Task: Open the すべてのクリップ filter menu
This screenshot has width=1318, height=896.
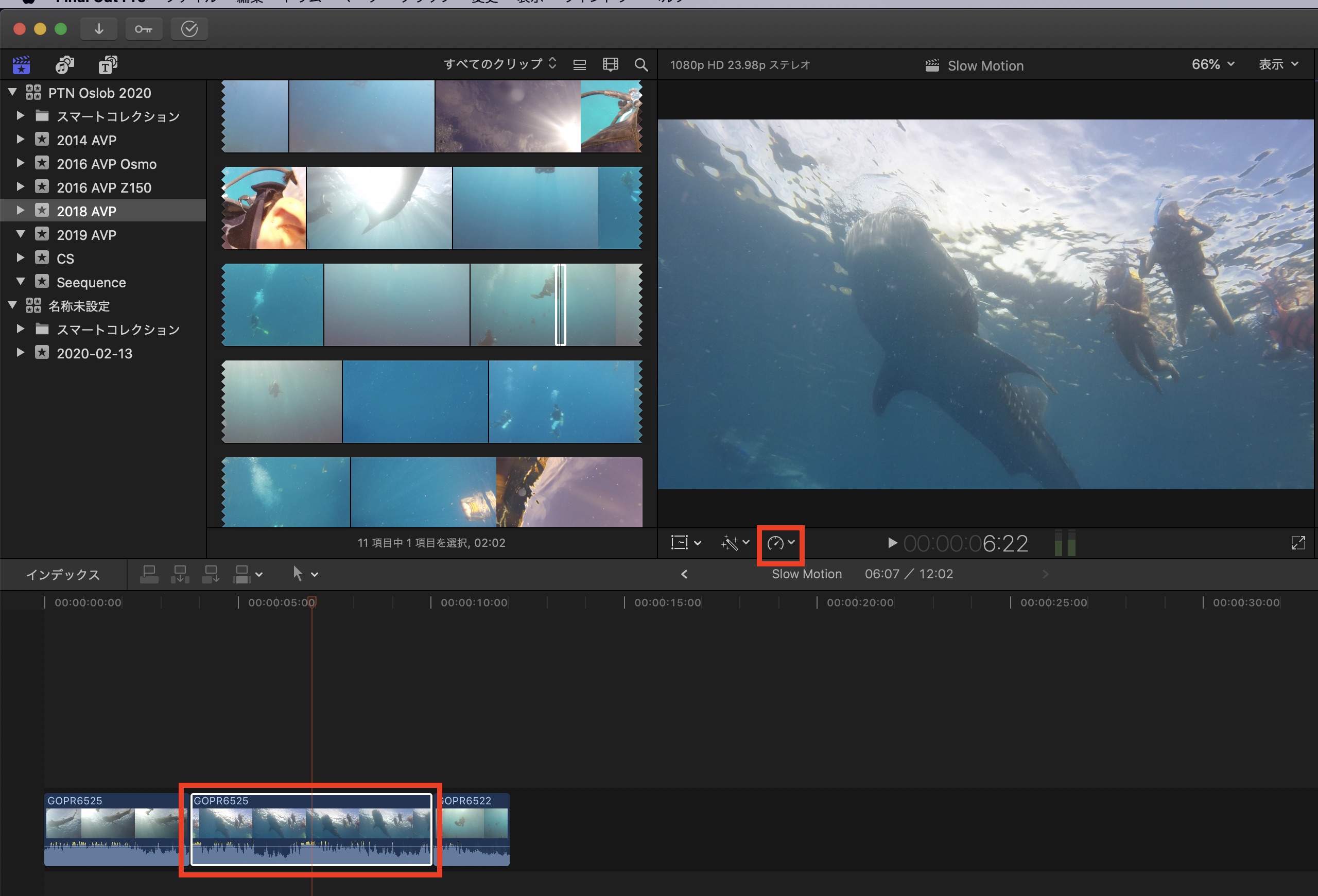Action: pyautogui.click(x=499, y=64)
